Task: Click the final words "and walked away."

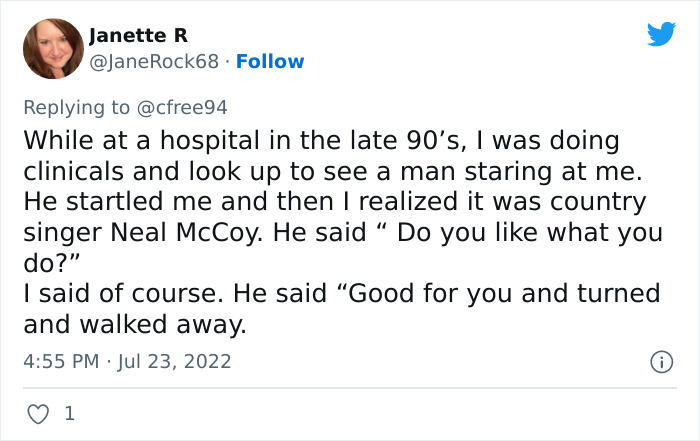Action: click(134, 325)
